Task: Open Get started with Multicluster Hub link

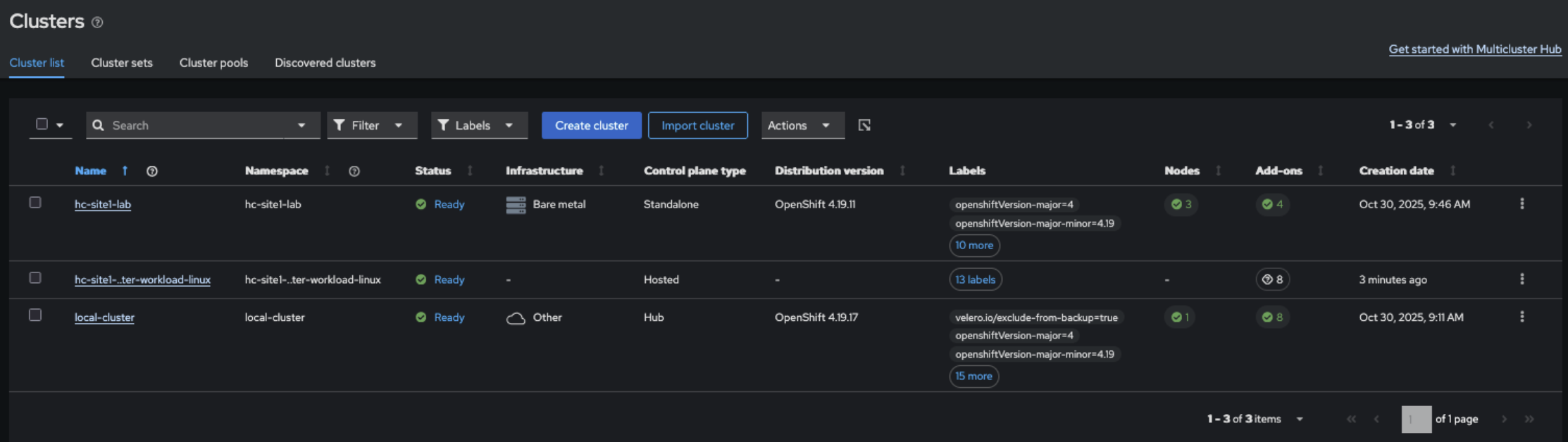Action: pyautogui.click(x=1474, y=49)
